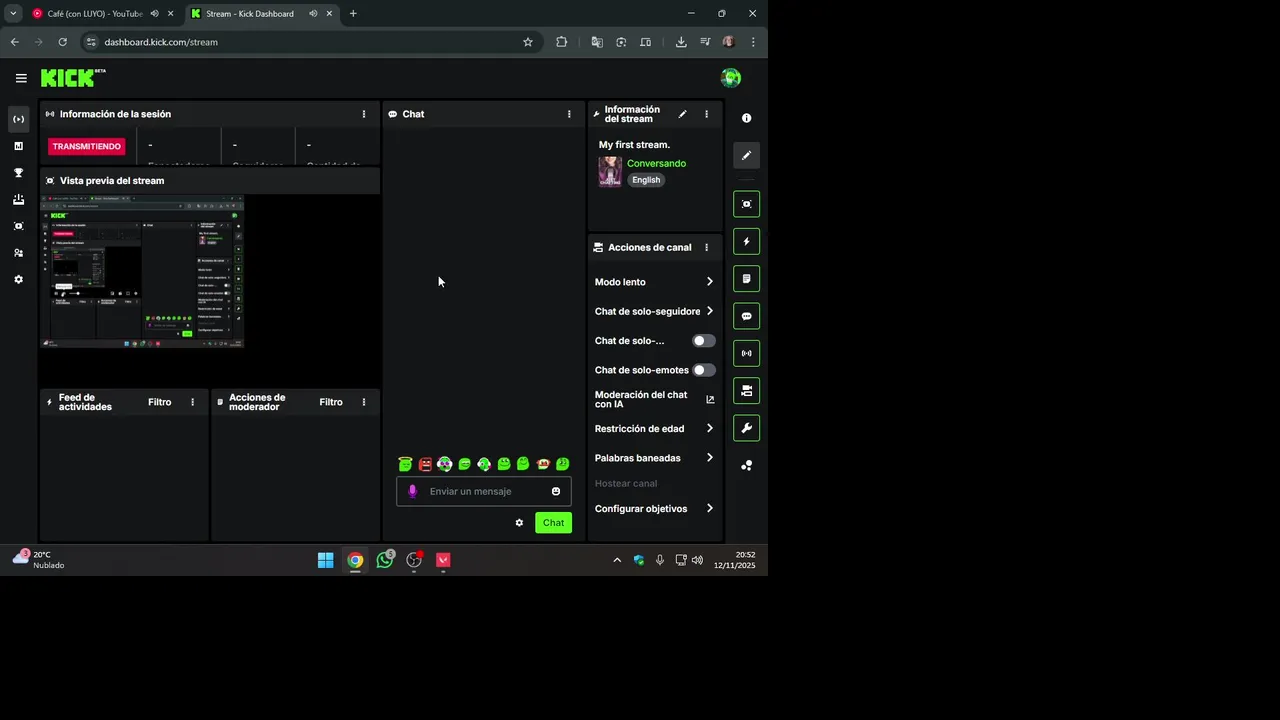Open the analytics chart sidebar icon

tap(18, 146)
